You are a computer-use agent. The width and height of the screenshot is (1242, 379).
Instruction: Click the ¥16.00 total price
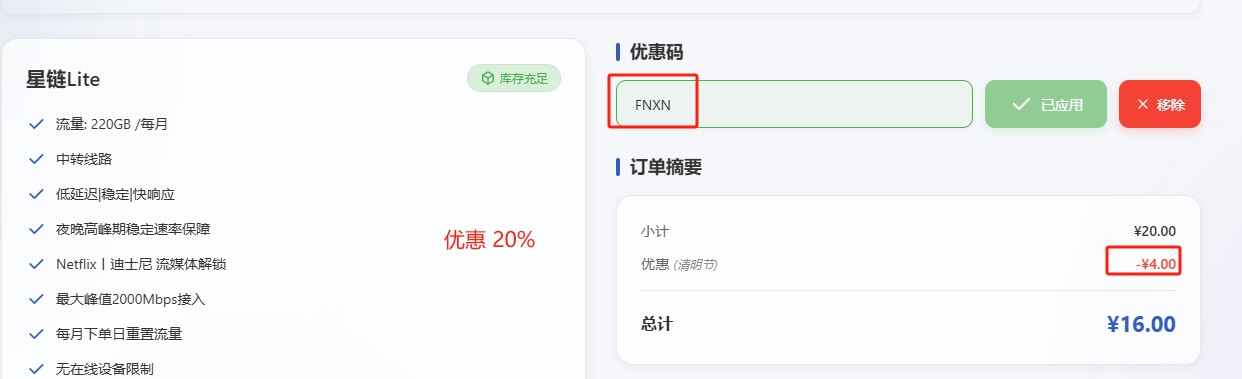pyautogui.click(x=1141, y=324)
